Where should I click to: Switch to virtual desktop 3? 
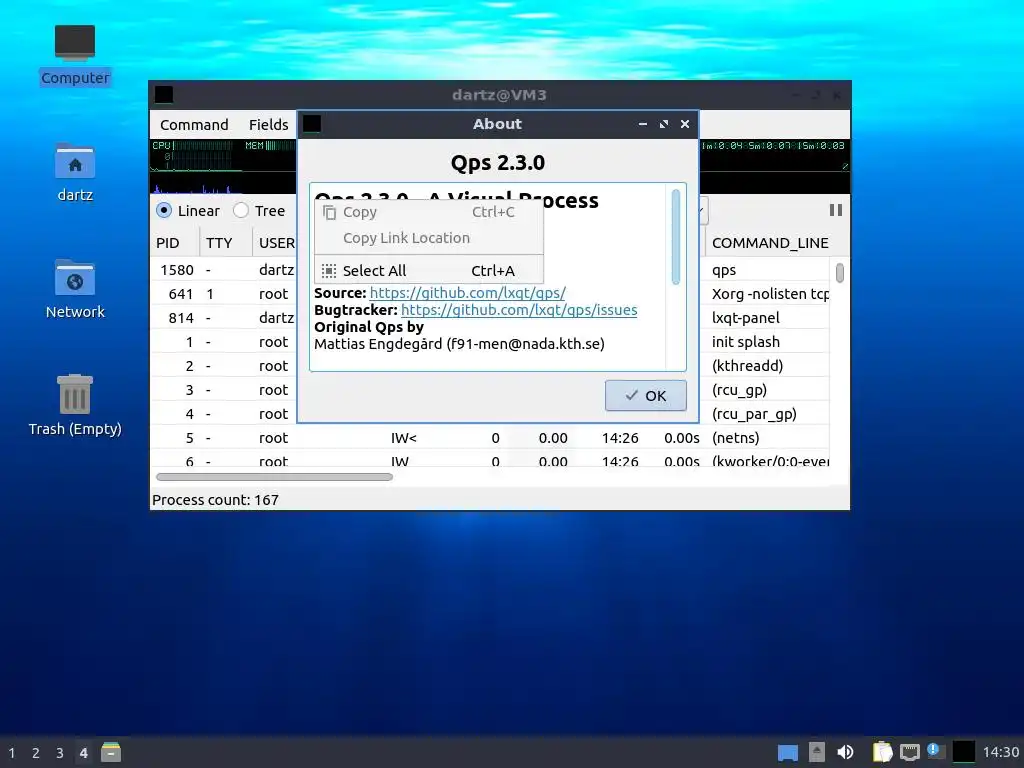point(59,753)
